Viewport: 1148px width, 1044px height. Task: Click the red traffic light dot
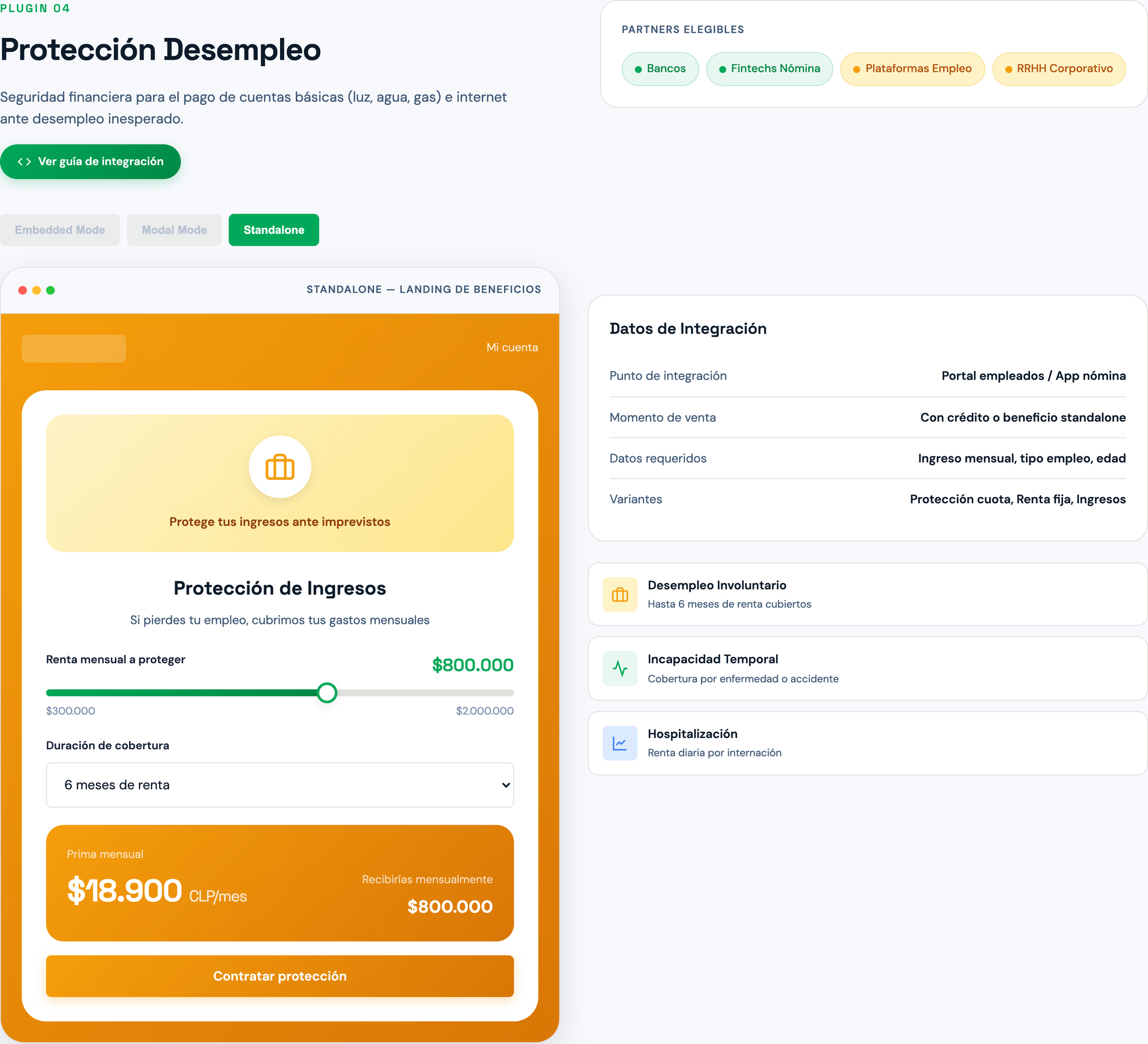22,290
